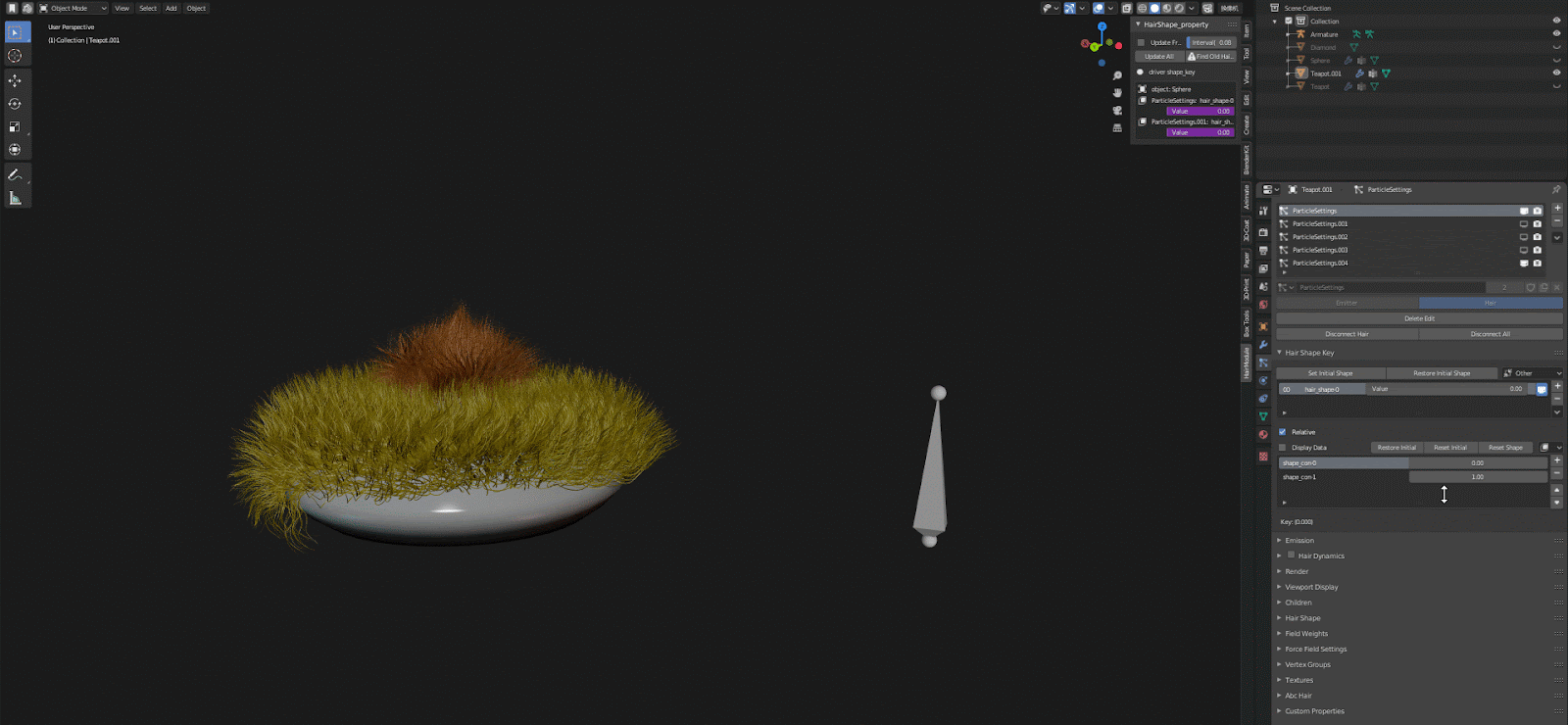Click the Set Initial Shape button
Viewport: 1568px width, 725px height.
[x=1330, y=373]
